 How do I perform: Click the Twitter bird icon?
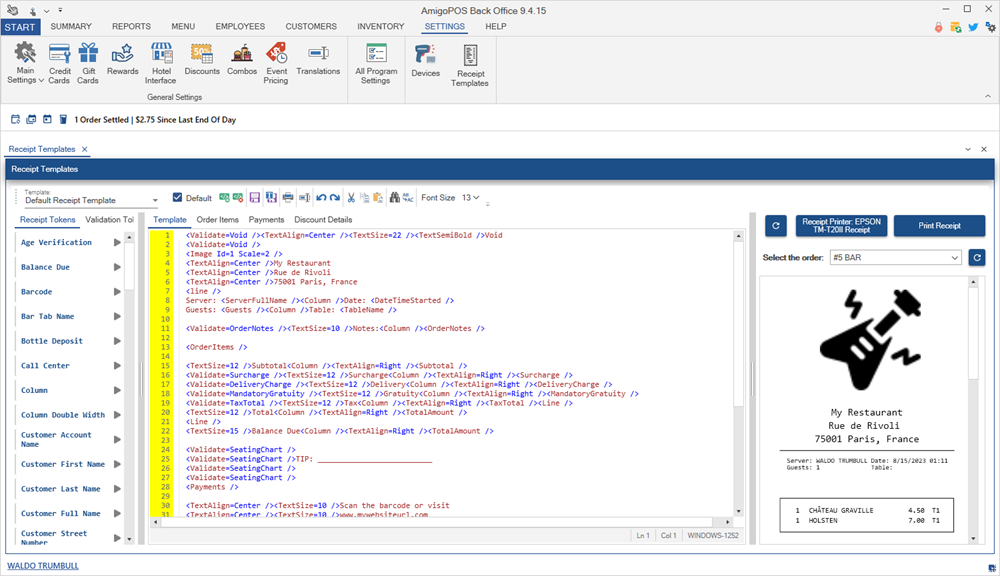coord(973,27)
